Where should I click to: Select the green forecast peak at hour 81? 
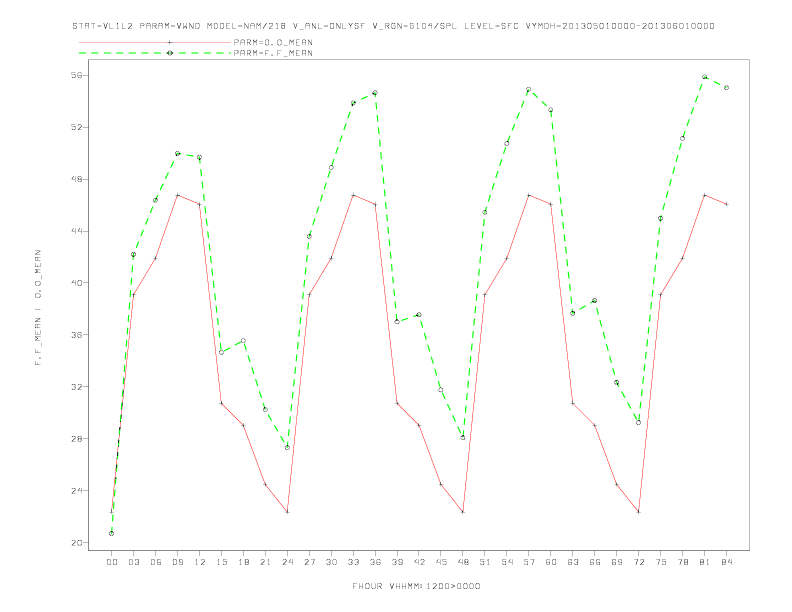(x=705, y=77)
